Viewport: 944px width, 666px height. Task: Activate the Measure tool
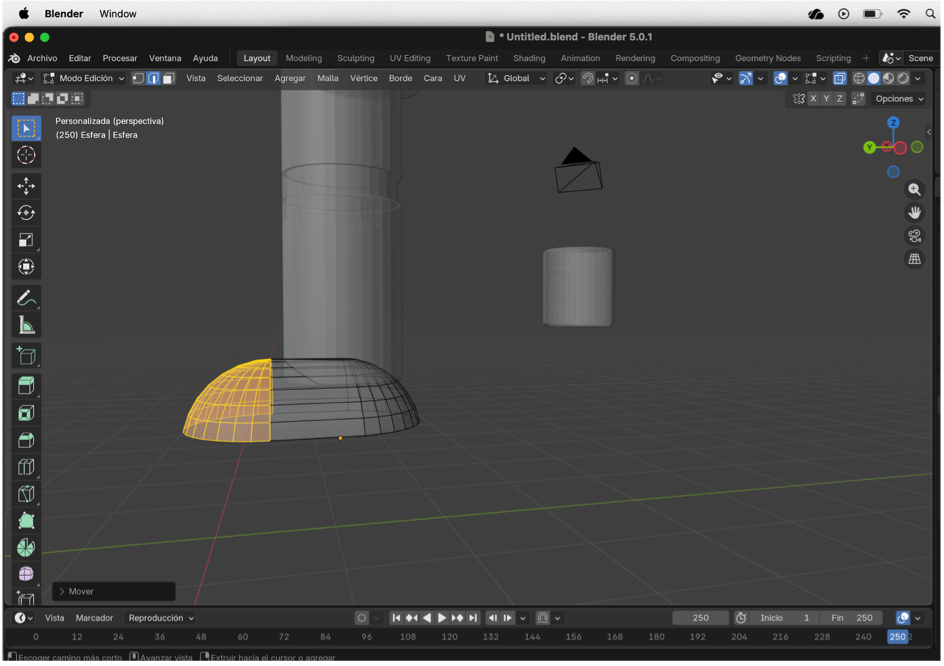tap(26, 325)
